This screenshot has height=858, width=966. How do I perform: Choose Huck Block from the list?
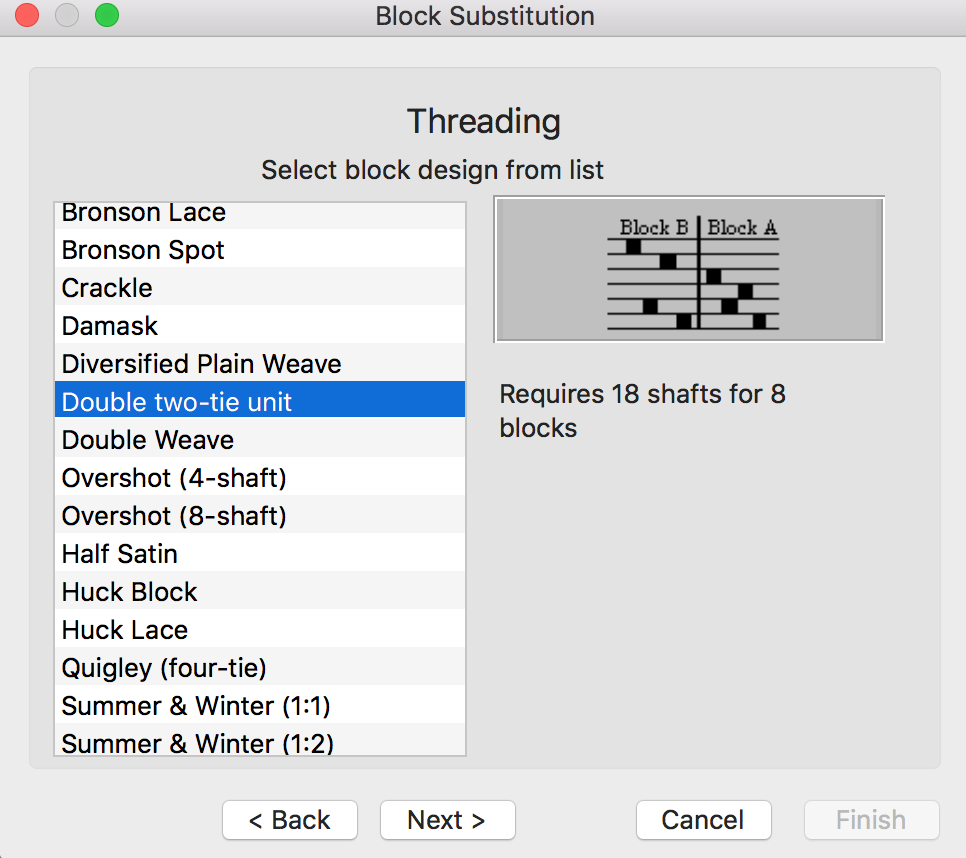click(x=130, y=592)
